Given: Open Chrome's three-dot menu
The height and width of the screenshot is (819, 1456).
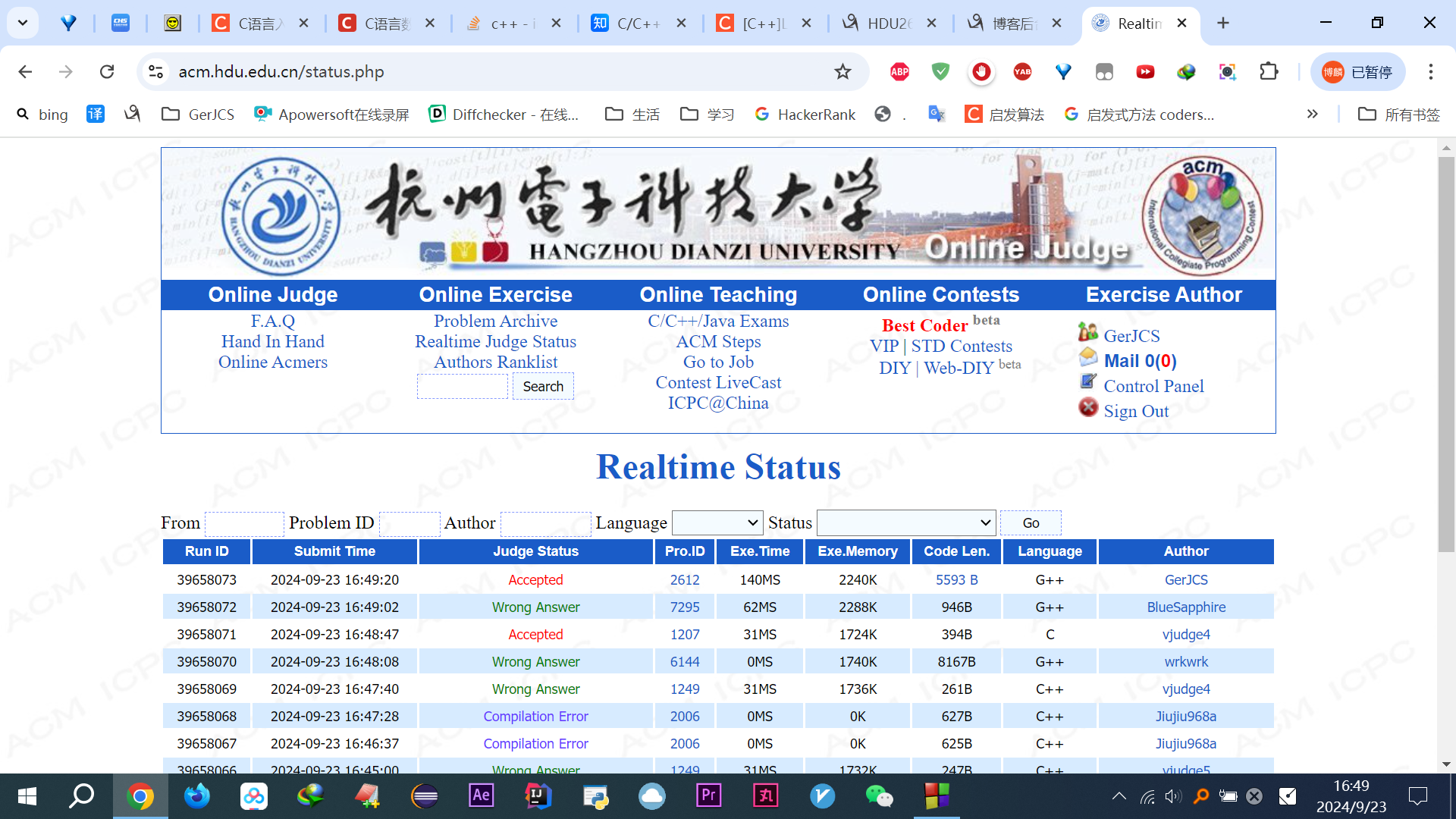Looking at the screenshot, I should click(1430, 72).
